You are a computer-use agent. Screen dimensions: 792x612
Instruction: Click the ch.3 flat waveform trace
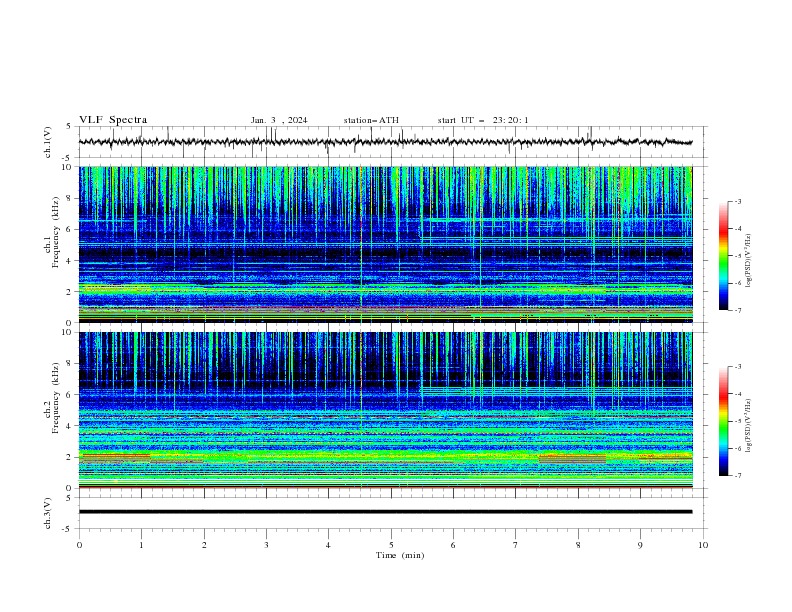click(x=385, y=512)
